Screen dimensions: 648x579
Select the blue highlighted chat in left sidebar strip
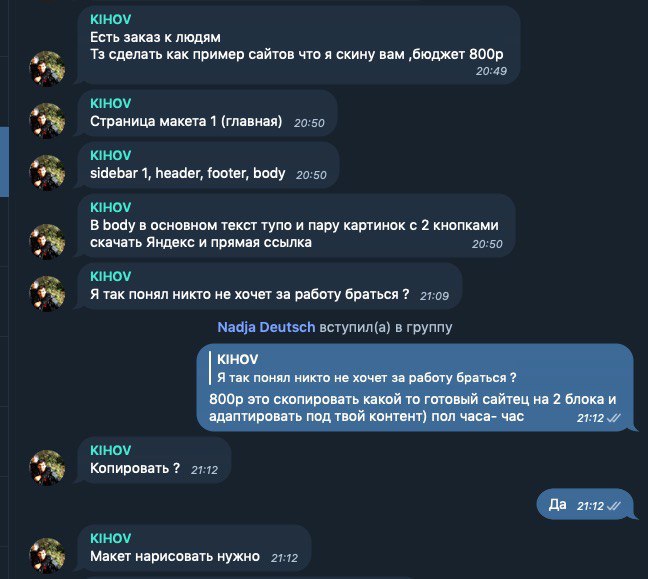point(4,162)
